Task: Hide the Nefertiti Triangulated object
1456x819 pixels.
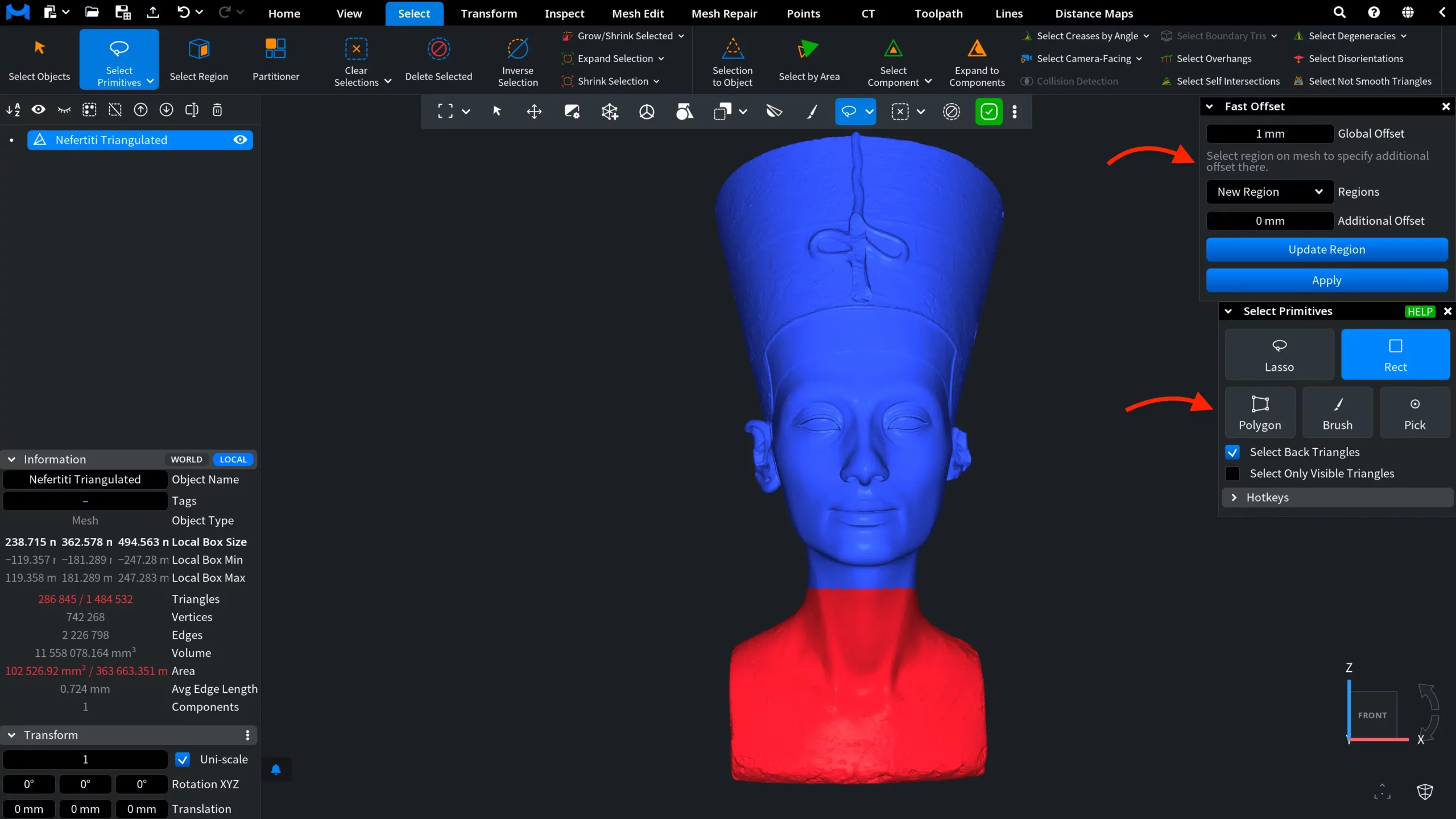Action: click(240, 140)
